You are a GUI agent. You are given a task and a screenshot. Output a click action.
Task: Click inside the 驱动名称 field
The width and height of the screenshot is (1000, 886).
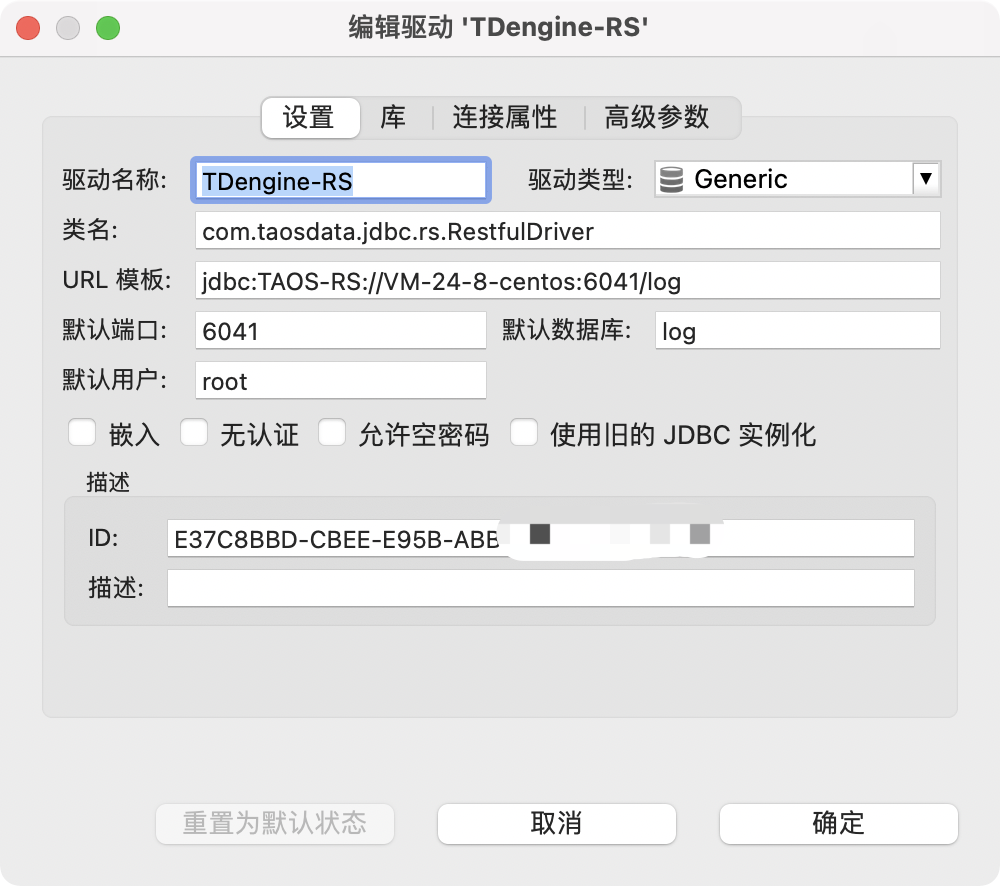point(340,180)
